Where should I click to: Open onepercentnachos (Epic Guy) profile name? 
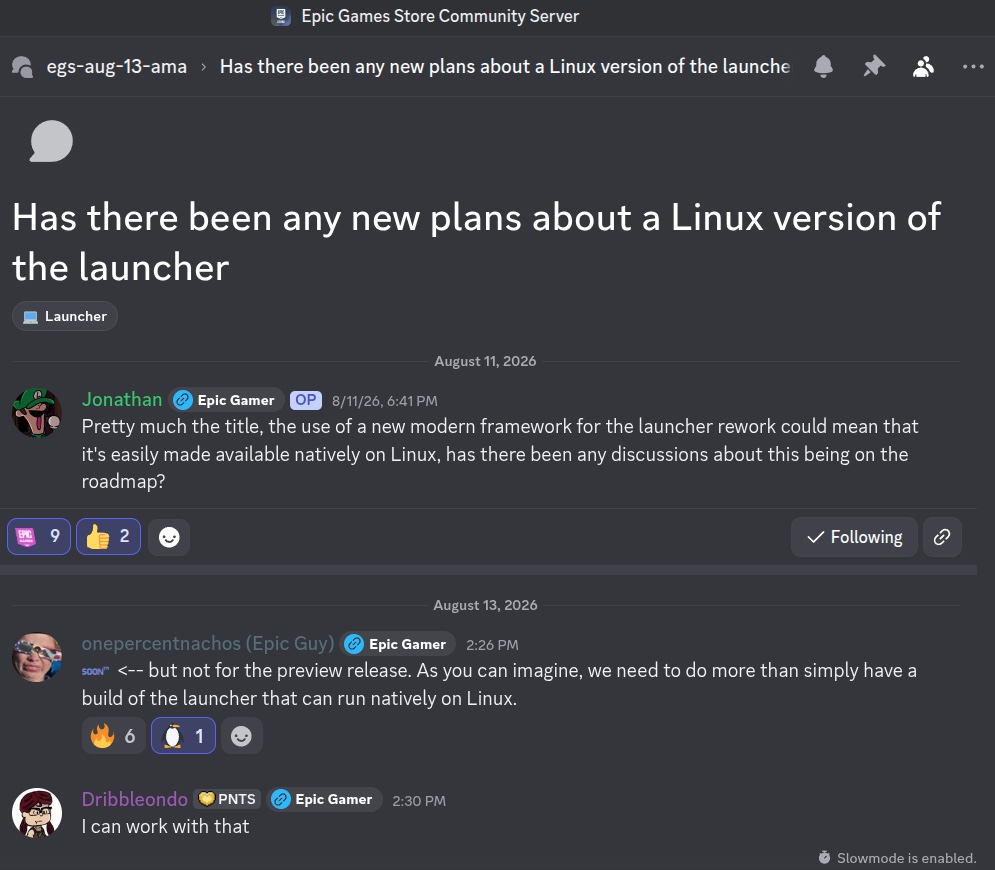208,643
